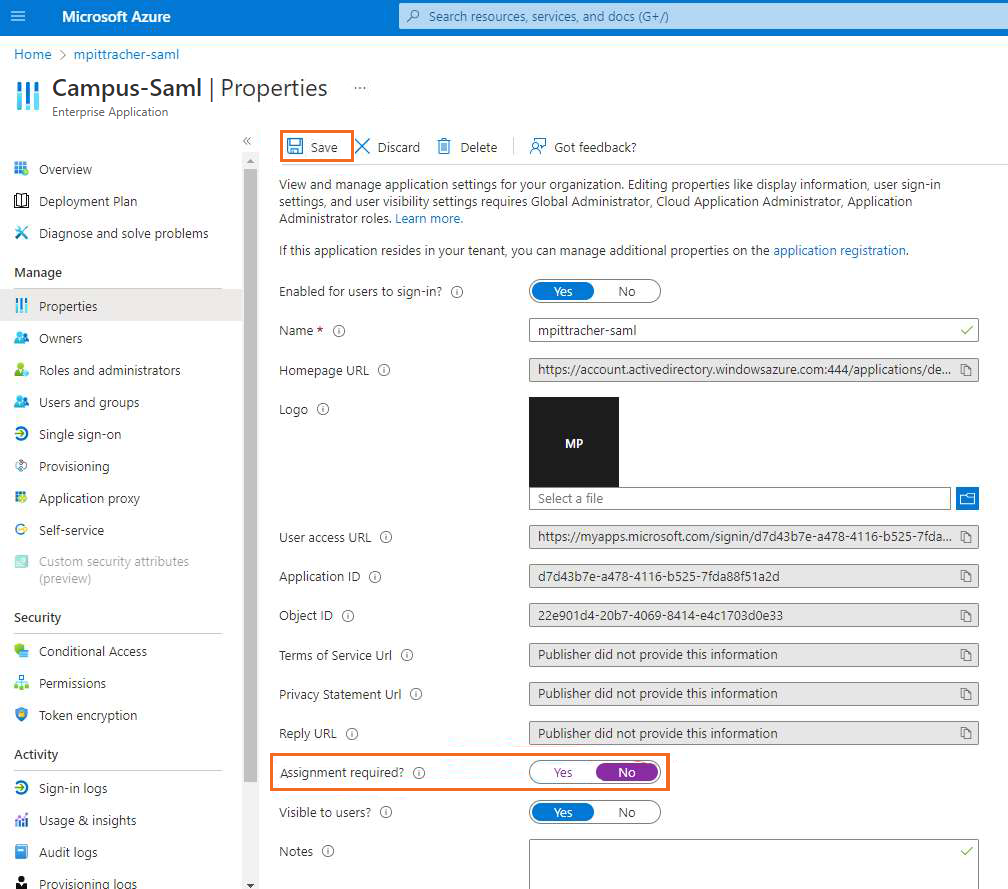The image size is (1008, 889).
Task: Show info tooltip for Assignment required
Action: point(419,773)
